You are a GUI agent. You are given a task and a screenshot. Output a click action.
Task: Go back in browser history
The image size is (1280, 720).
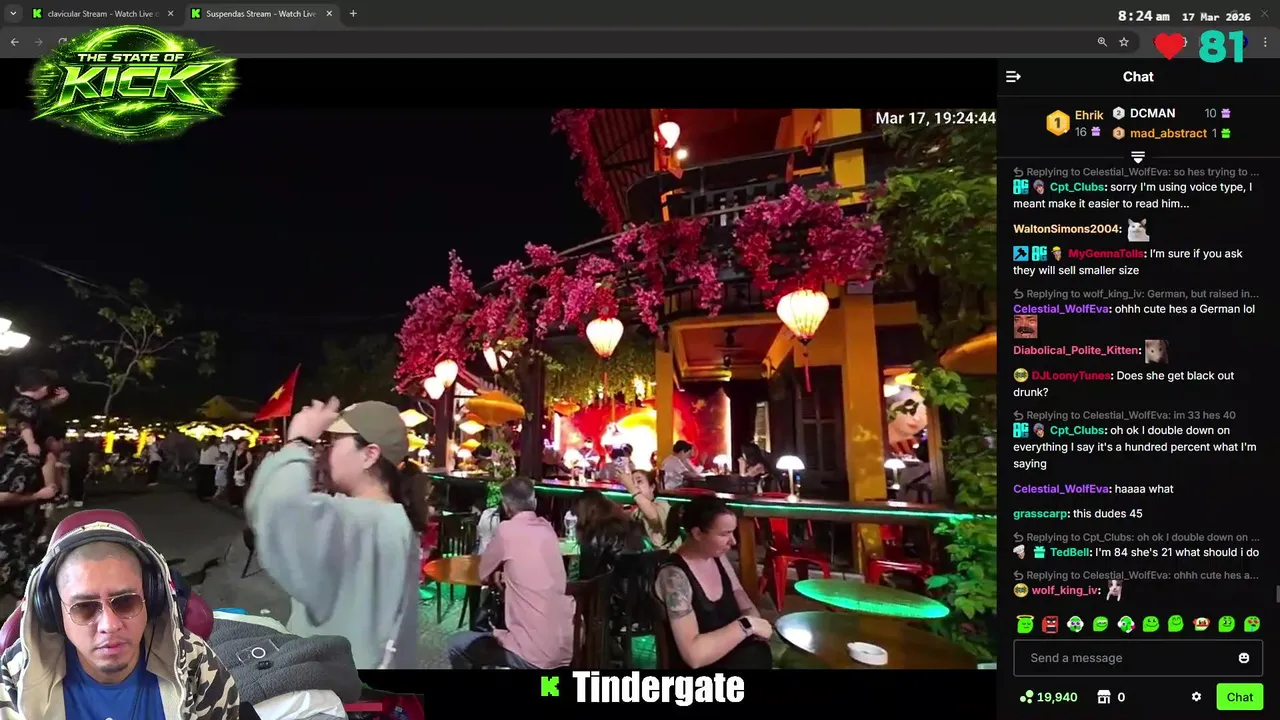(15, 42)
